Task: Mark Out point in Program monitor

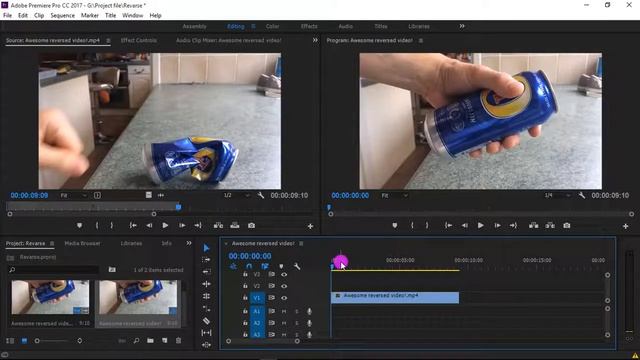Action: (x=427, y=225)
